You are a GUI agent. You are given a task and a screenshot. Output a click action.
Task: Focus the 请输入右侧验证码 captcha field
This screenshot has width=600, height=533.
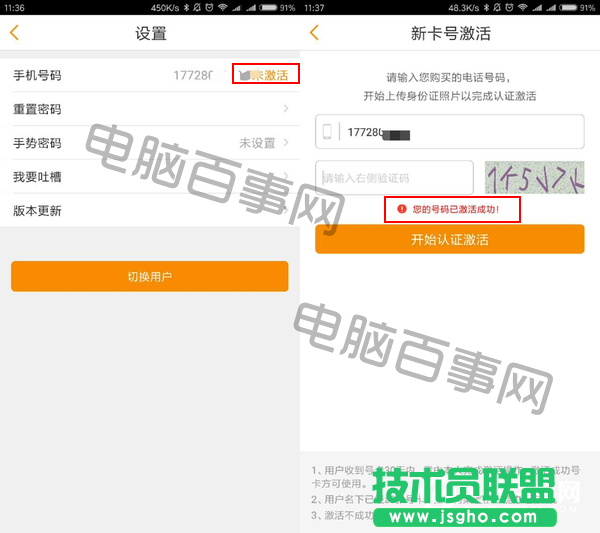click(x=394, y=178)
